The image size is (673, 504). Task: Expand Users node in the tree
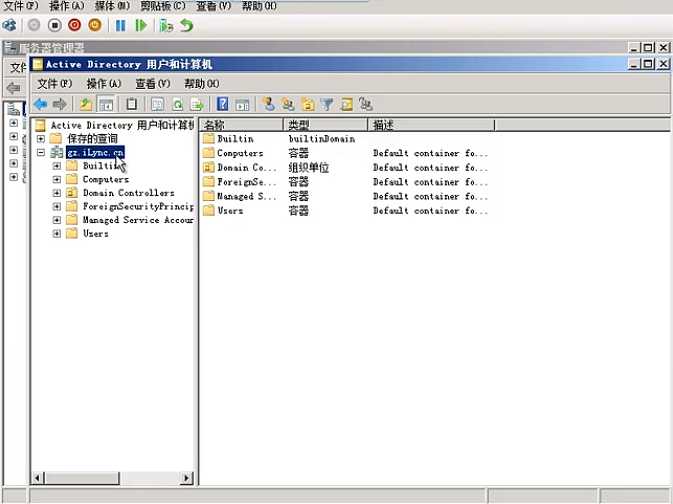(x=57, y=234)
